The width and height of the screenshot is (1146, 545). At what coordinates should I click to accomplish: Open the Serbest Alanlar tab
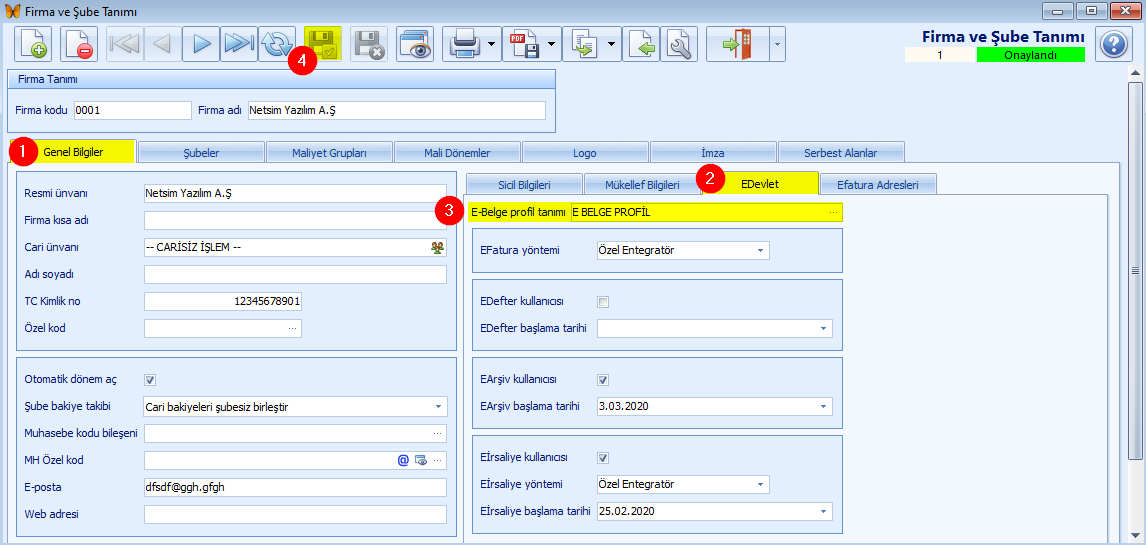[x=841, y=153]
